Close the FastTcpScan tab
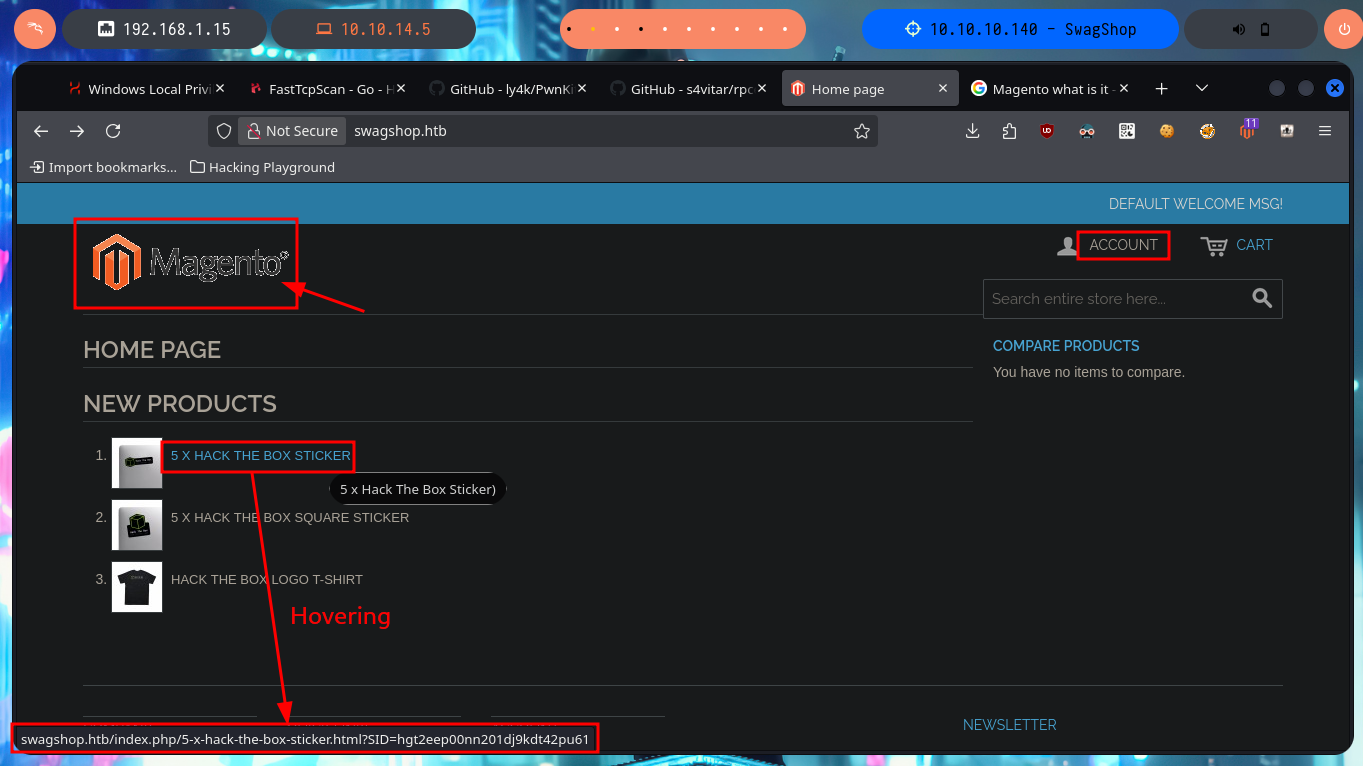Image resolution: width=1363 pixels, height=766 pixels. [x=401, y=89]
